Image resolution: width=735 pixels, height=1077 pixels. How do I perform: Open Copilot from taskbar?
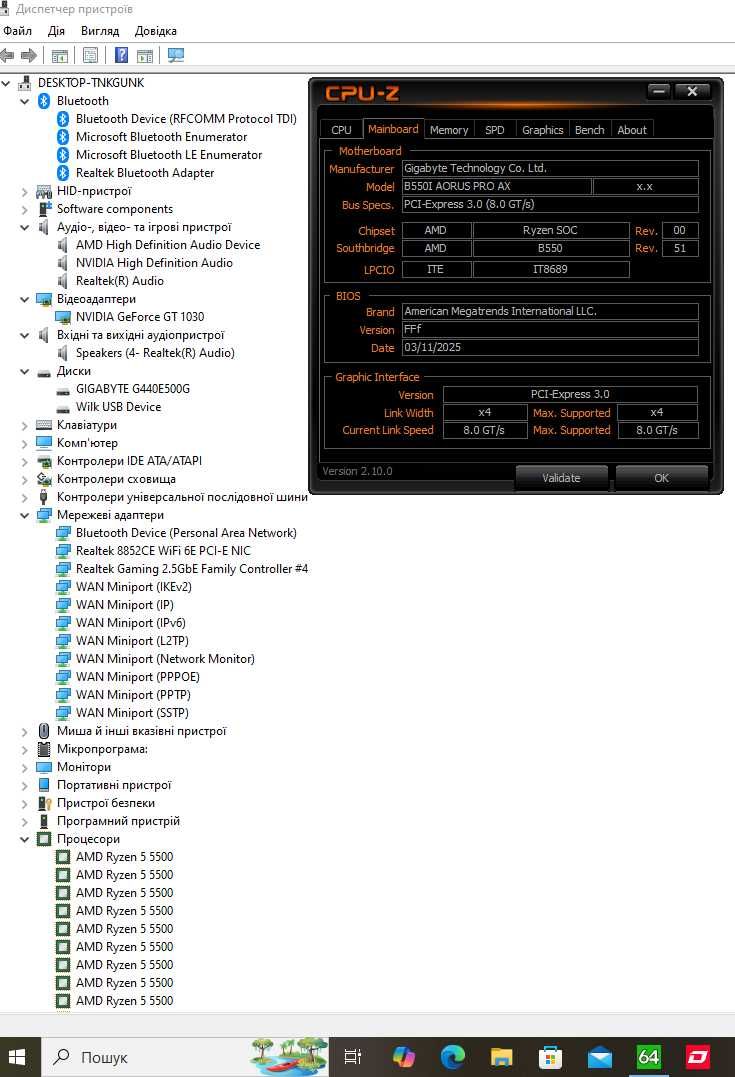pyautogui.click(x=403, y=1057)
